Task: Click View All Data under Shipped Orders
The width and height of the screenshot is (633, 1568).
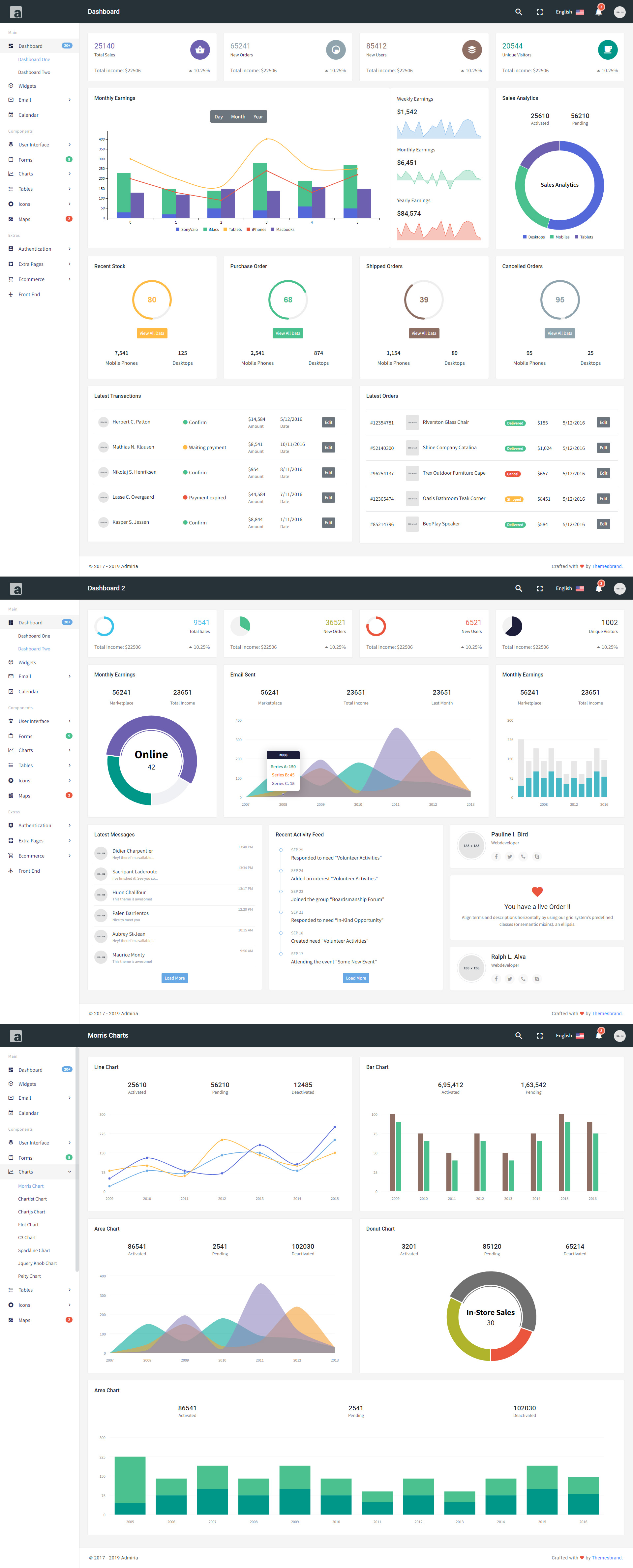Action: (x=424, y=333)
